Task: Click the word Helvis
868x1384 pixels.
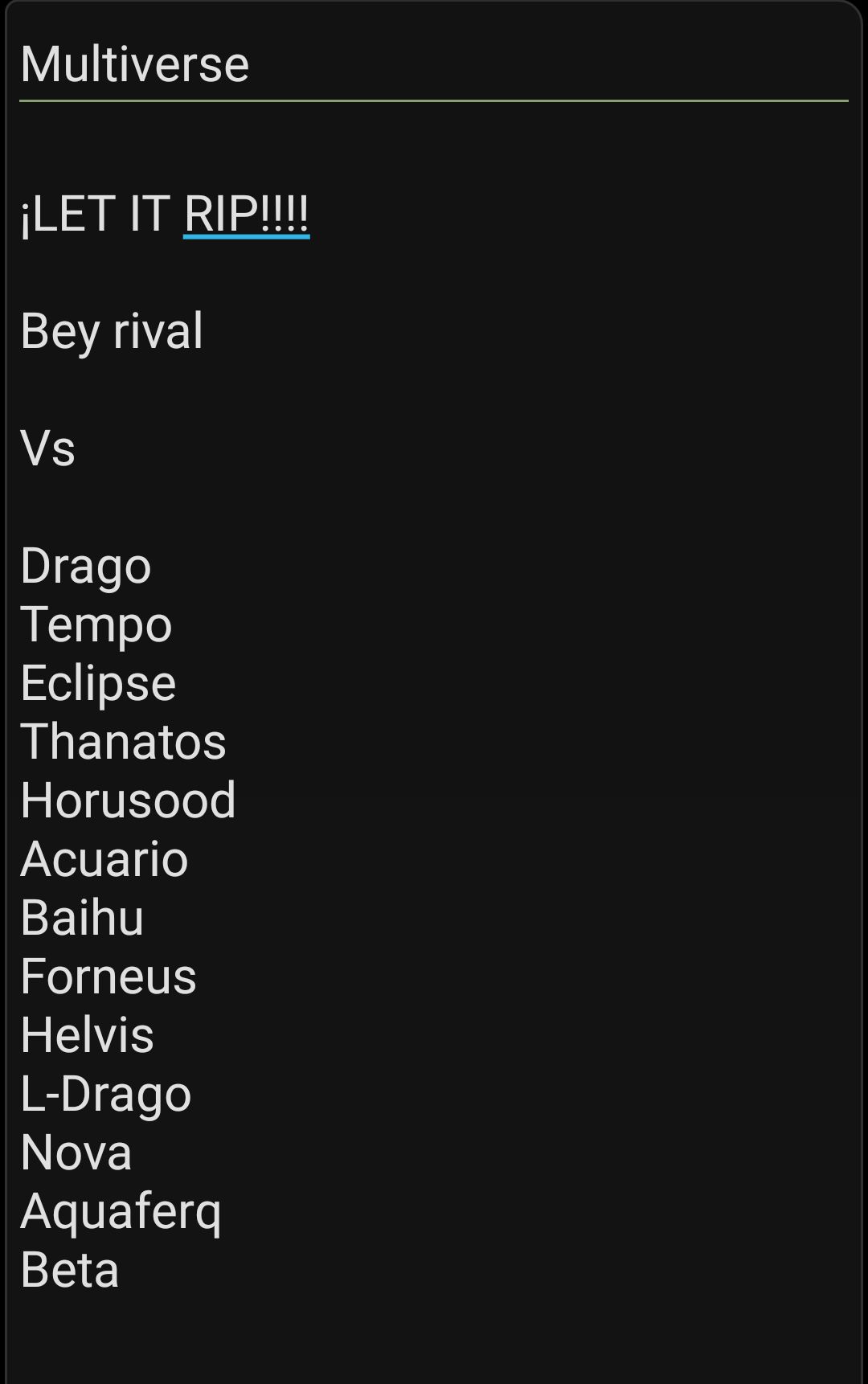Action: 87,1035
